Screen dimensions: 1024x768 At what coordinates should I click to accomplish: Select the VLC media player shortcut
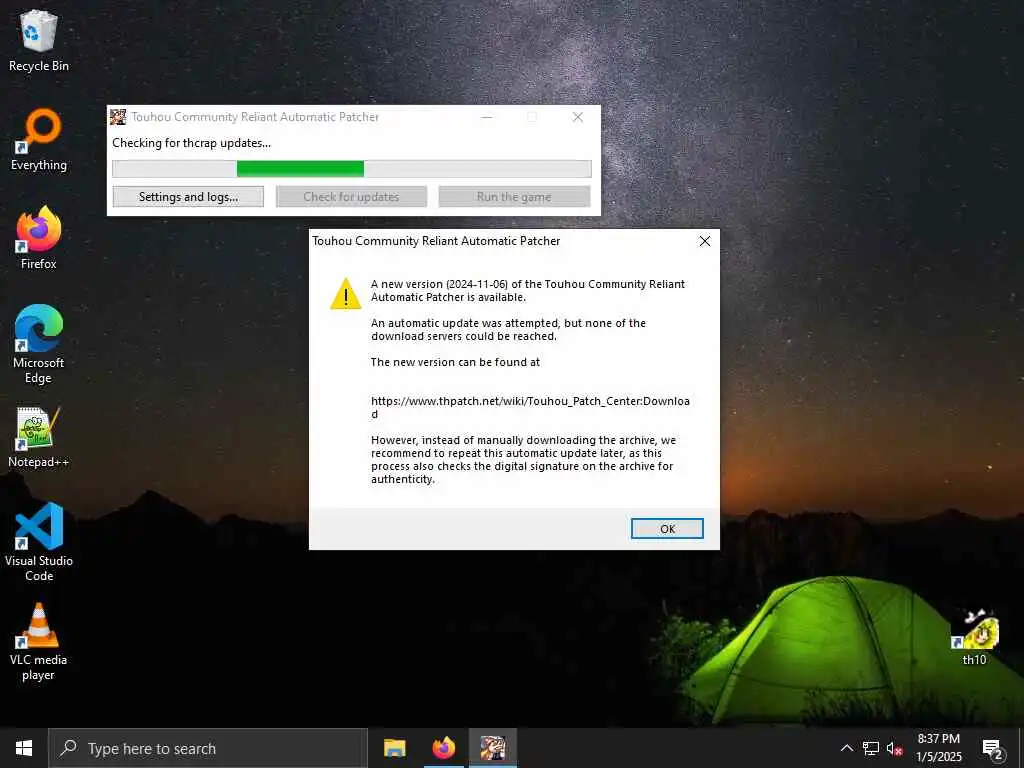pyautogui.click(x=39, y=642)
